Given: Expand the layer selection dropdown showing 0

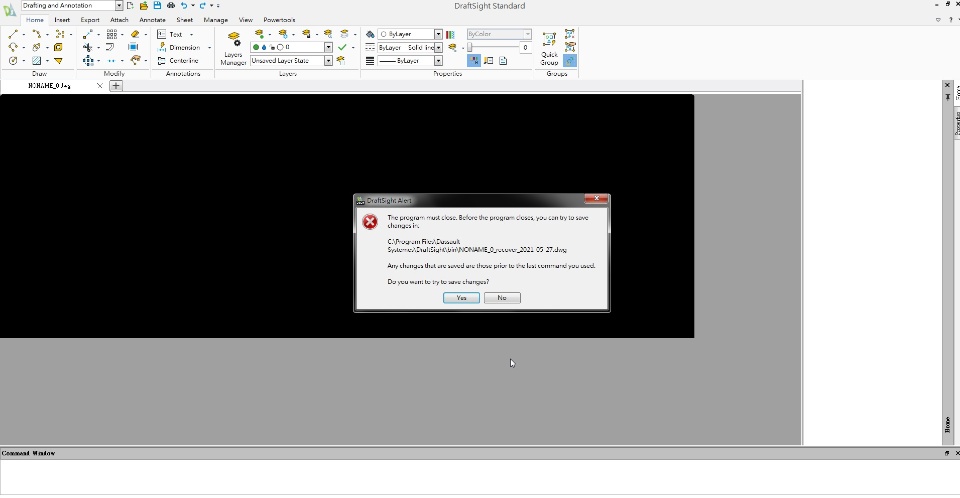Looking at the screenshot, I should coord(328,47).
